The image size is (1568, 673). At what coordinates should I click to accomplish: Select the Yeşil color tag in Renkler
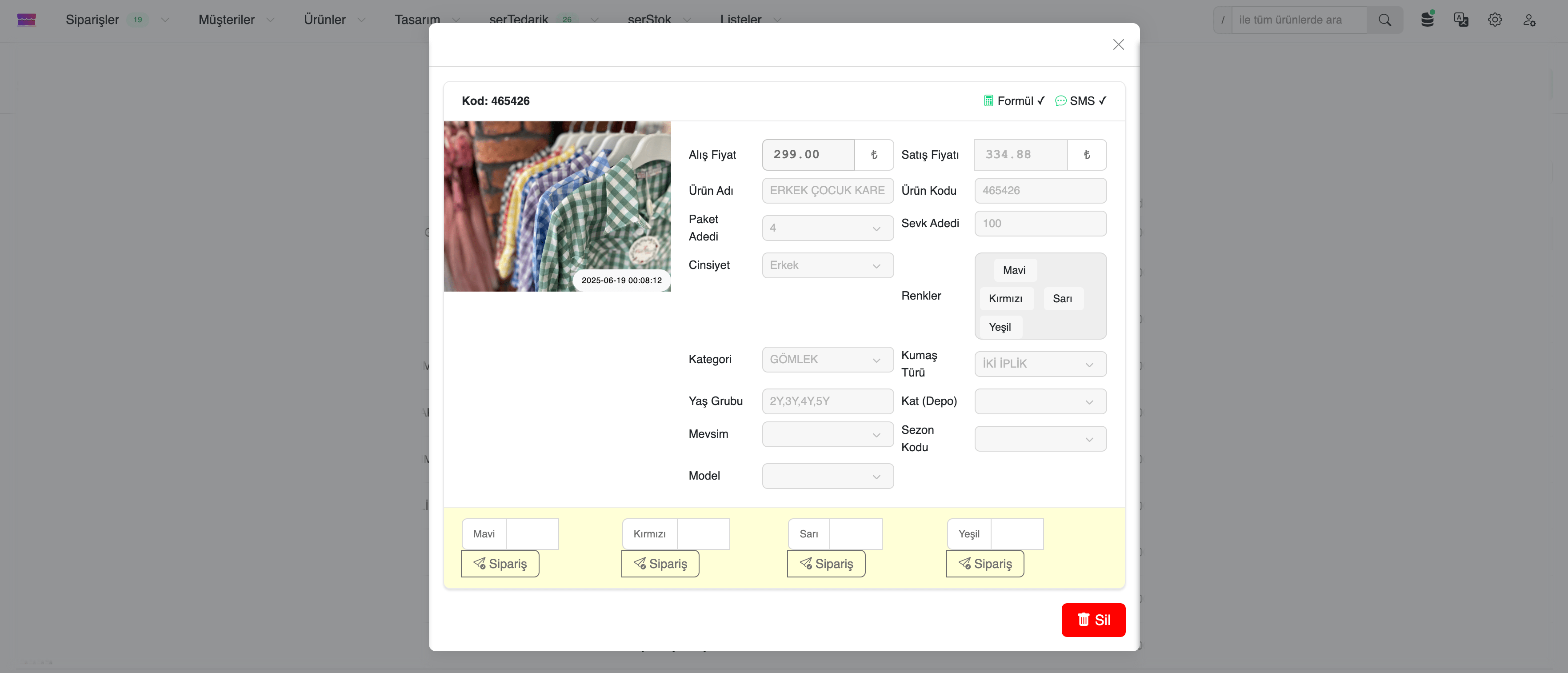click(x=1000, y=327)
